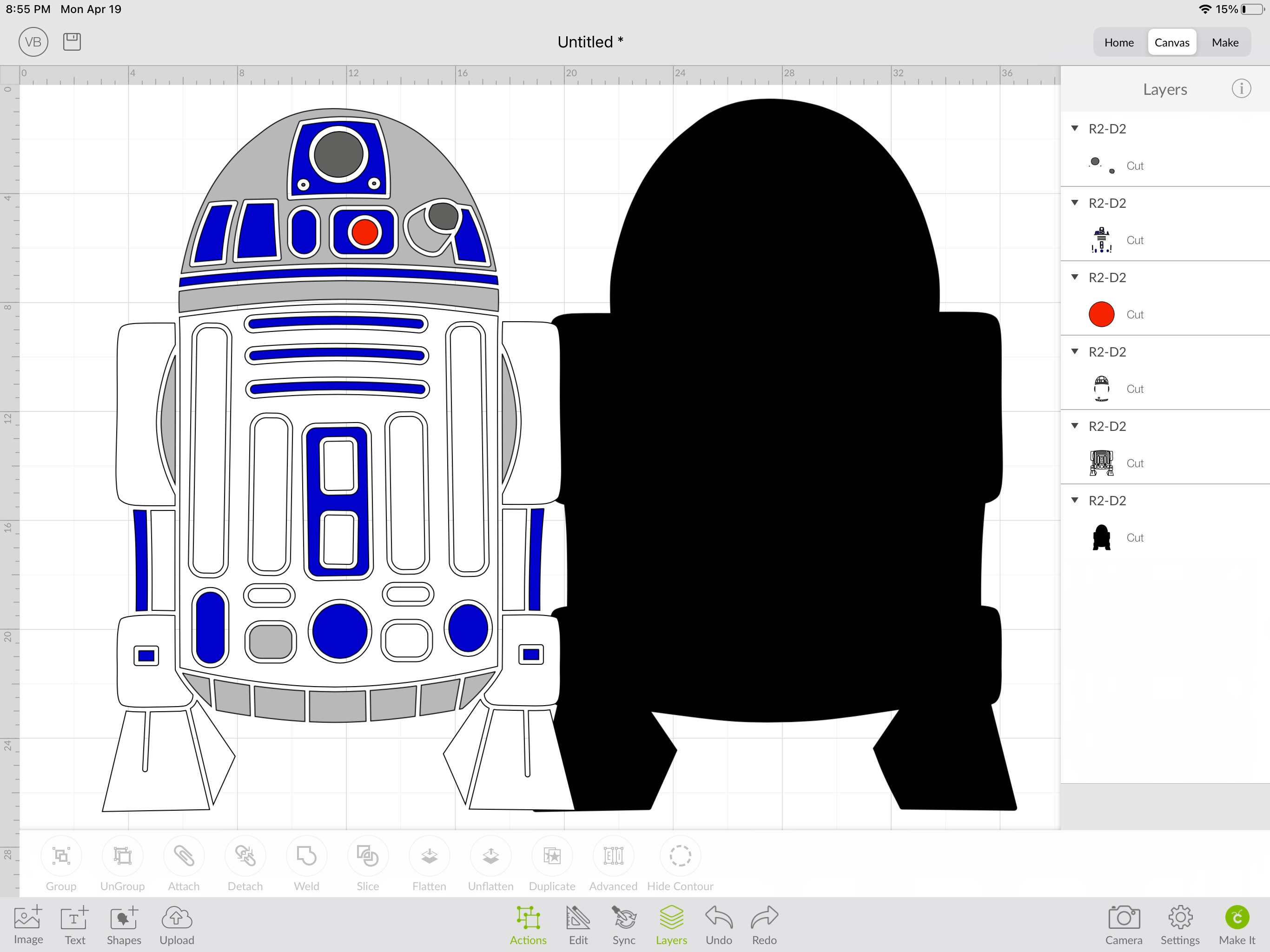The width and height of the screenshot is (1270, 952).
Task: Switch to the Make tab
Action: tap(1224, 42)
